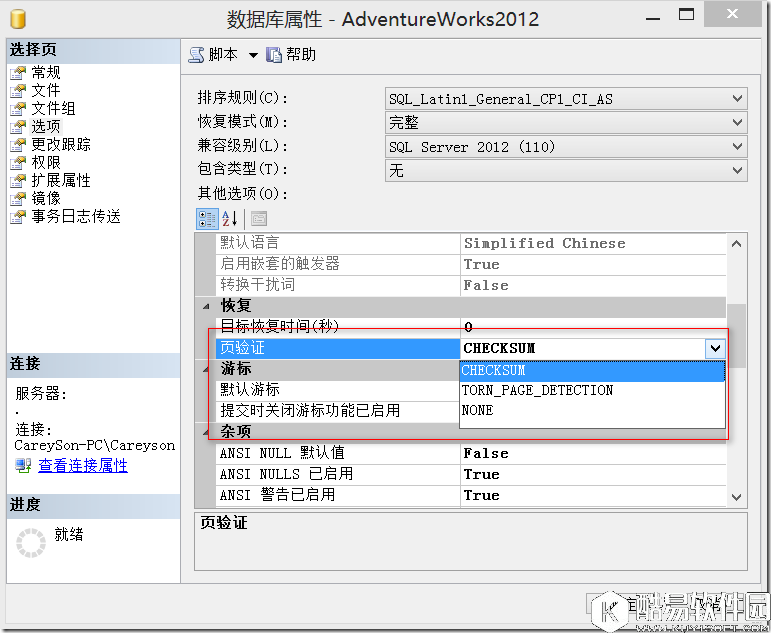Open the 兼容级别 compatibility level dropdown
The image size is (771, 633).
566,147
